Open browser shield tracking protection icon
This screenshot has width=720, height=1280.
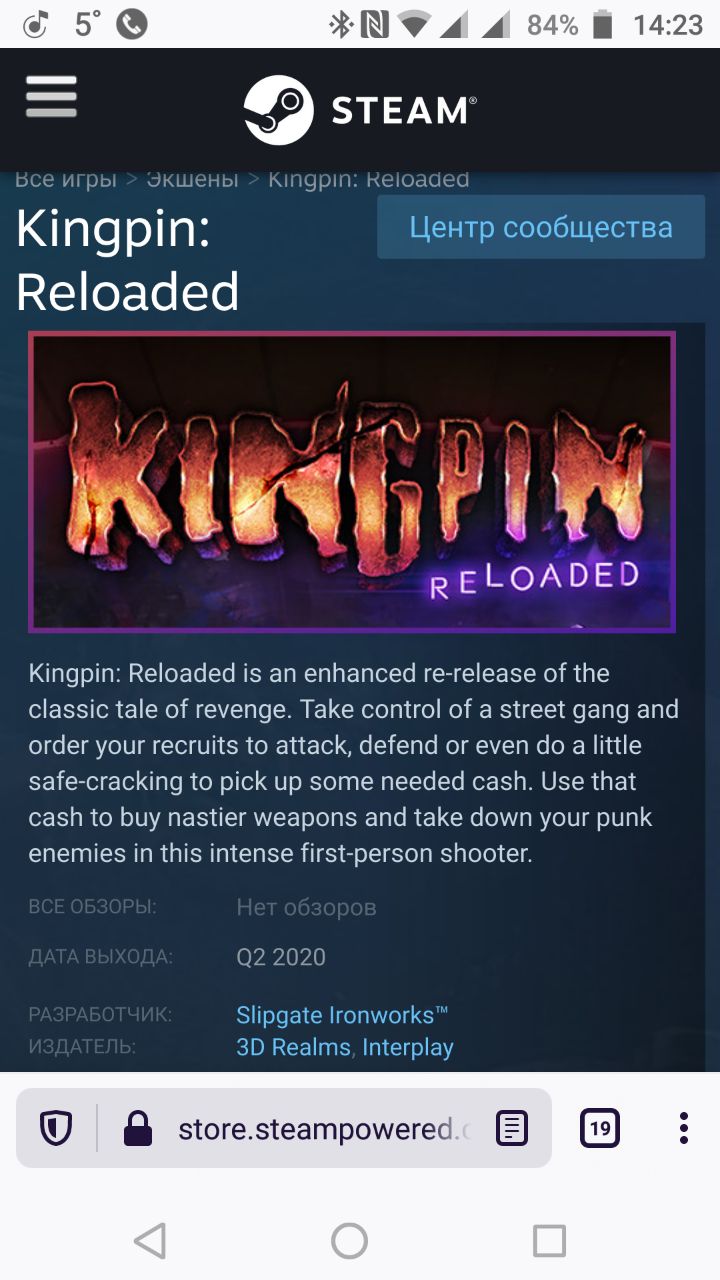(x=56, y=1129)
